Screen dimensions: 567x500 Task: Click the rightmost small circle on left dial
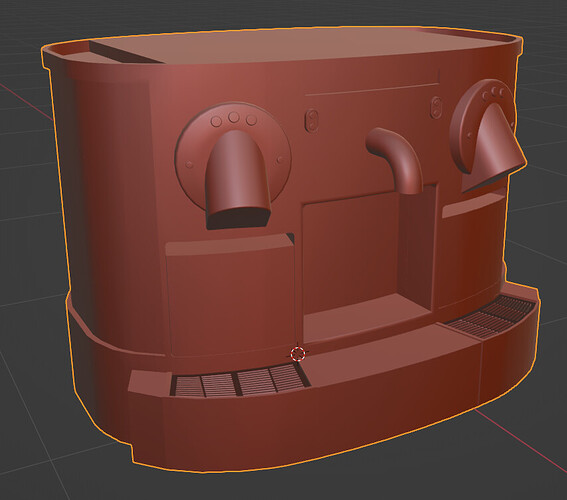tap(251, 120)
